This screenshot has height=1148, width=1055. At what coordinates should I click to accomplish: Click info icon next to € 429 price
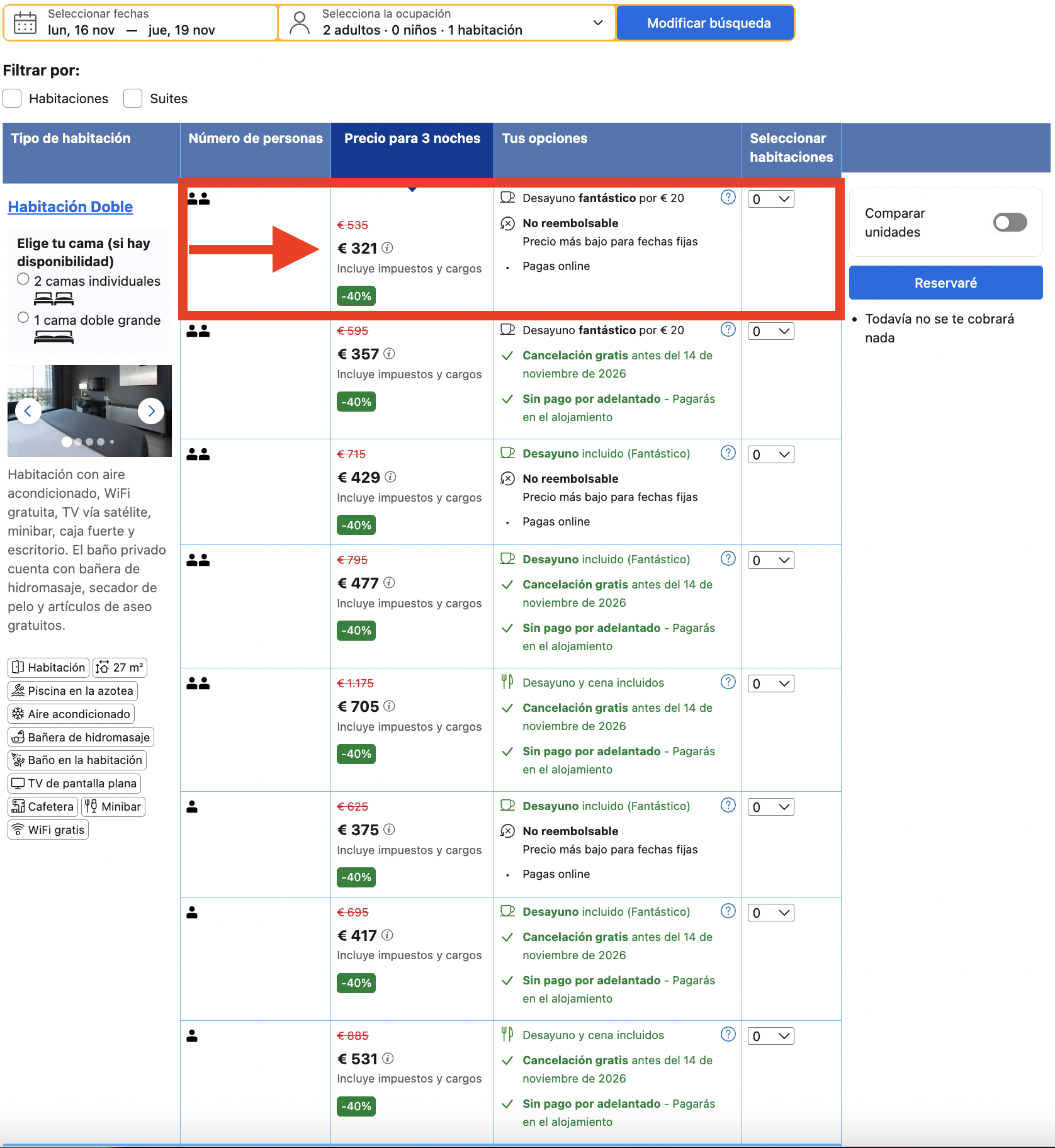(390, 477)
